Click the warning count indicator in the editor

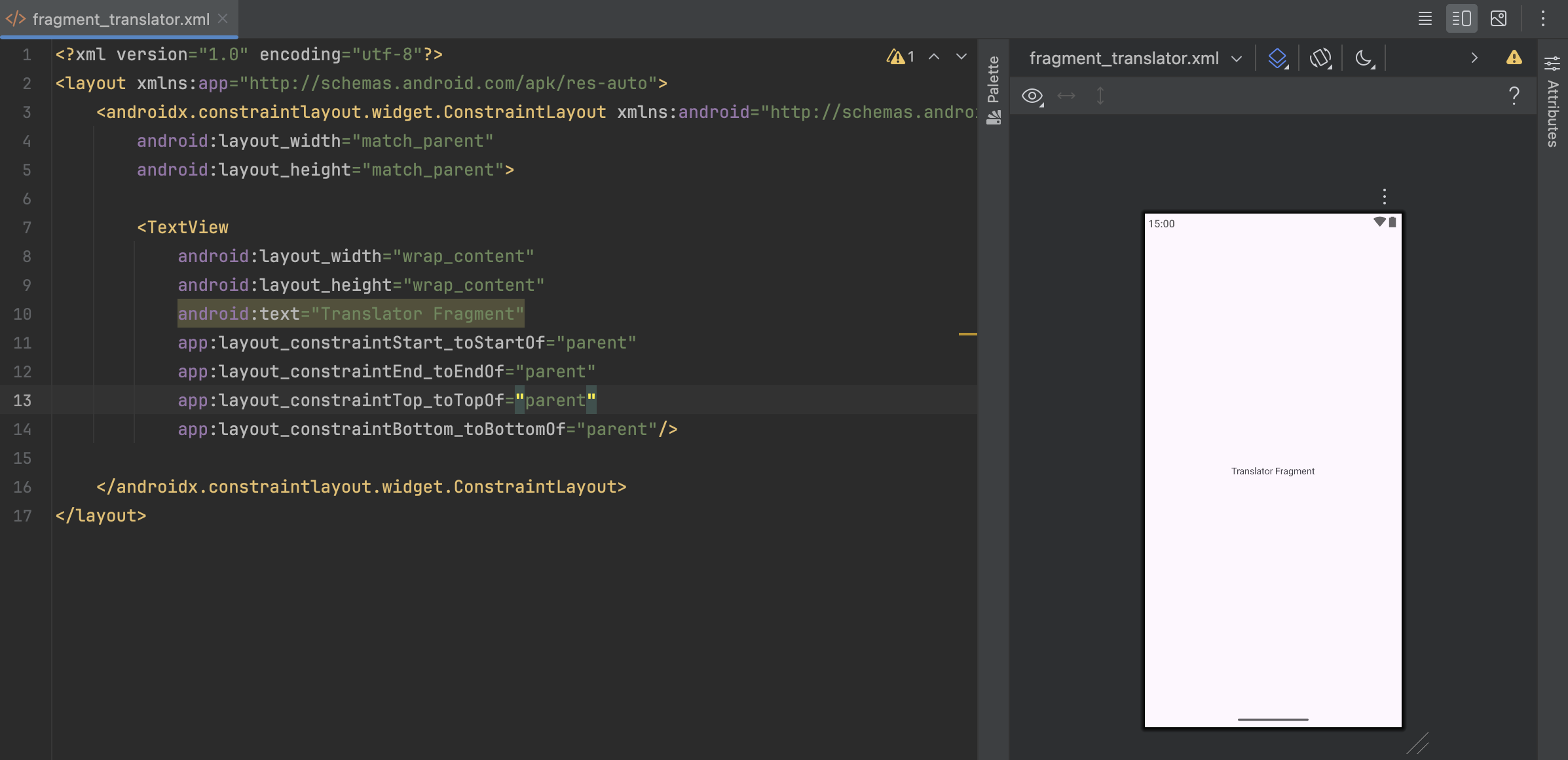[x=901, y=57]
